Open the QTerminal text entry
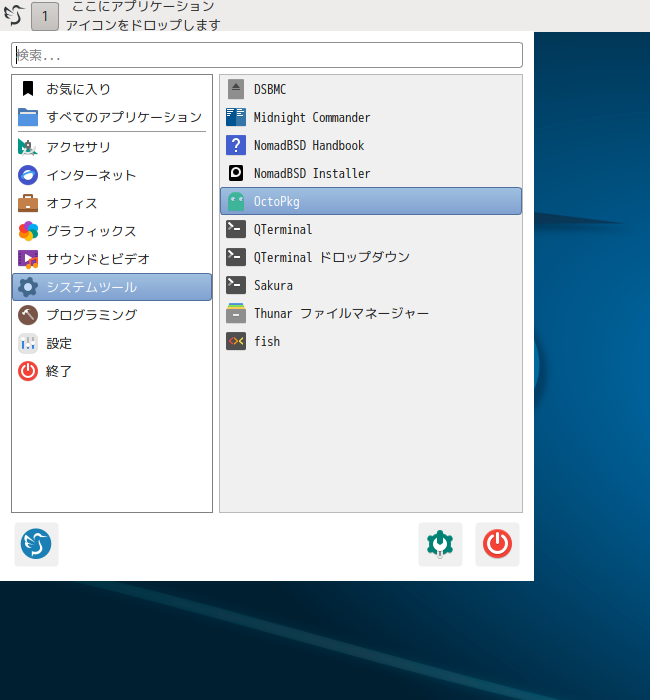650x700 pixels. (283, 229)
